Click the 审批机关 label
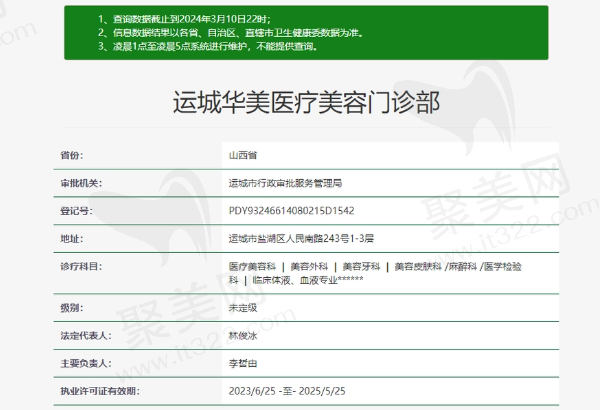600x410 pixels. (81, 183)
